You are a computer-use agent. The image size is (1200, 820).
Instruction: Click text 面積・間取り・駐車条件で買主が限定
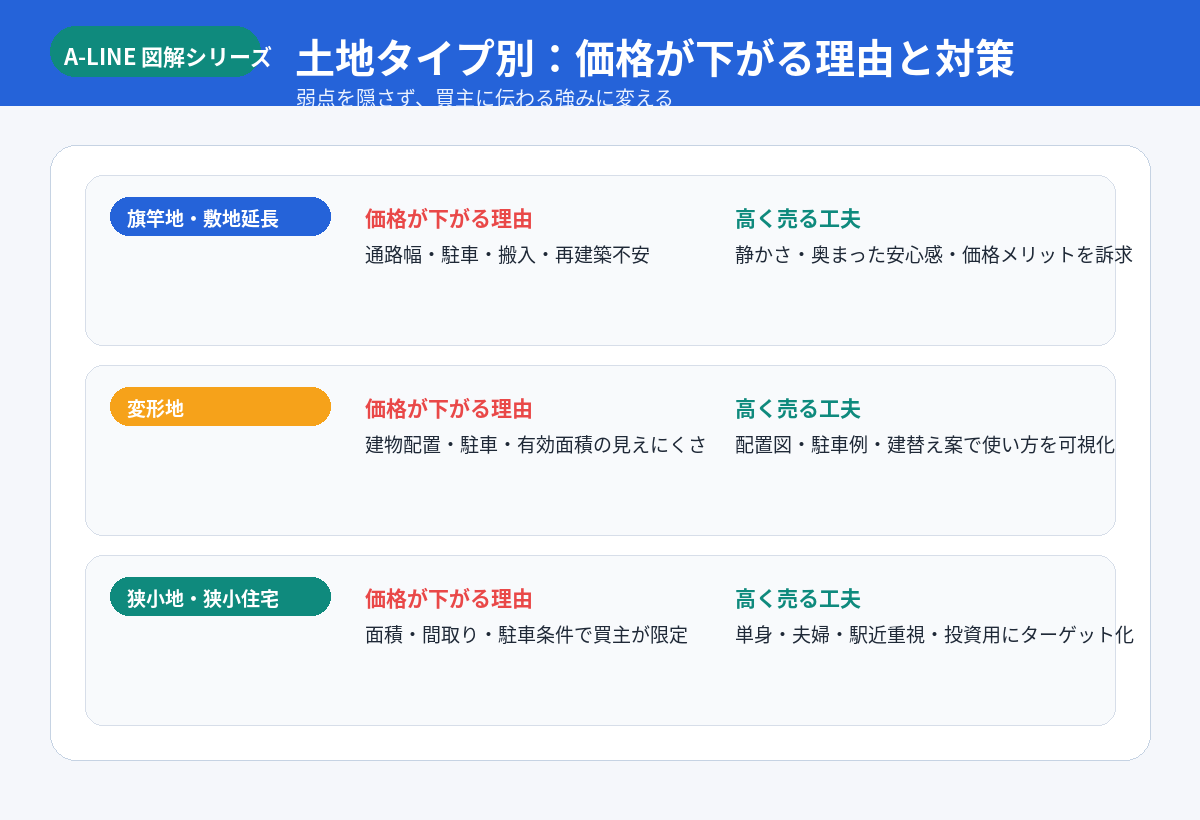click(526, 635)
